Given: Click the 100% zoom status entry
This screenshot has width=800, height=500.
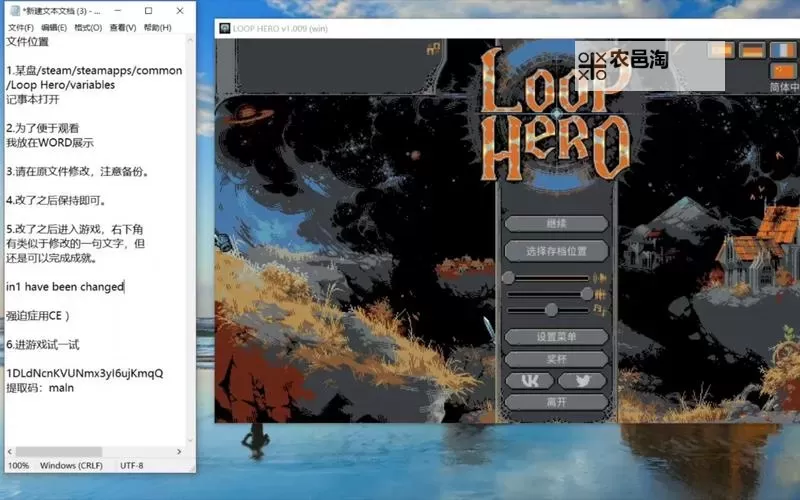Looking at the screenshot, I should tap(18, 465).
